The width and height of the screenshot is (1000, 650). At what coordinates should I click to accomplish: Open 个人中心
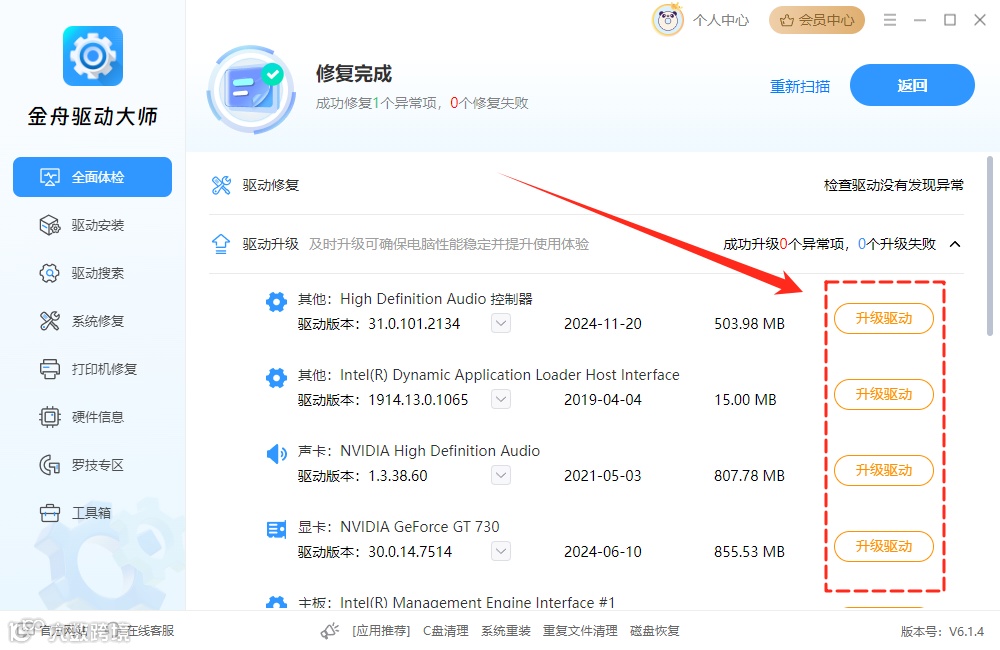[x=721, y=20]
